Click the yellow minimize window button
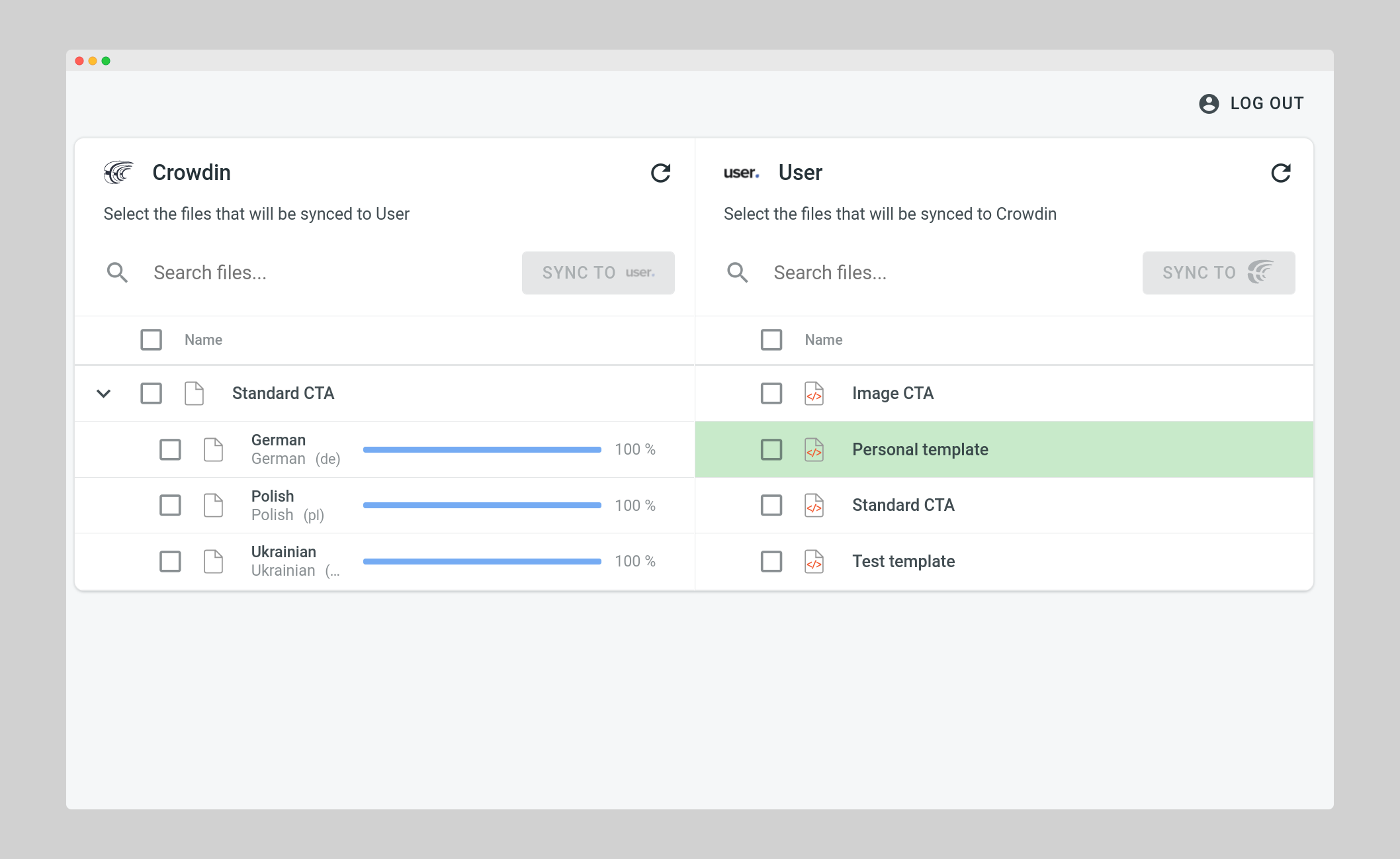The height and width of the screenshot is (859, 1400). (93, 61)
